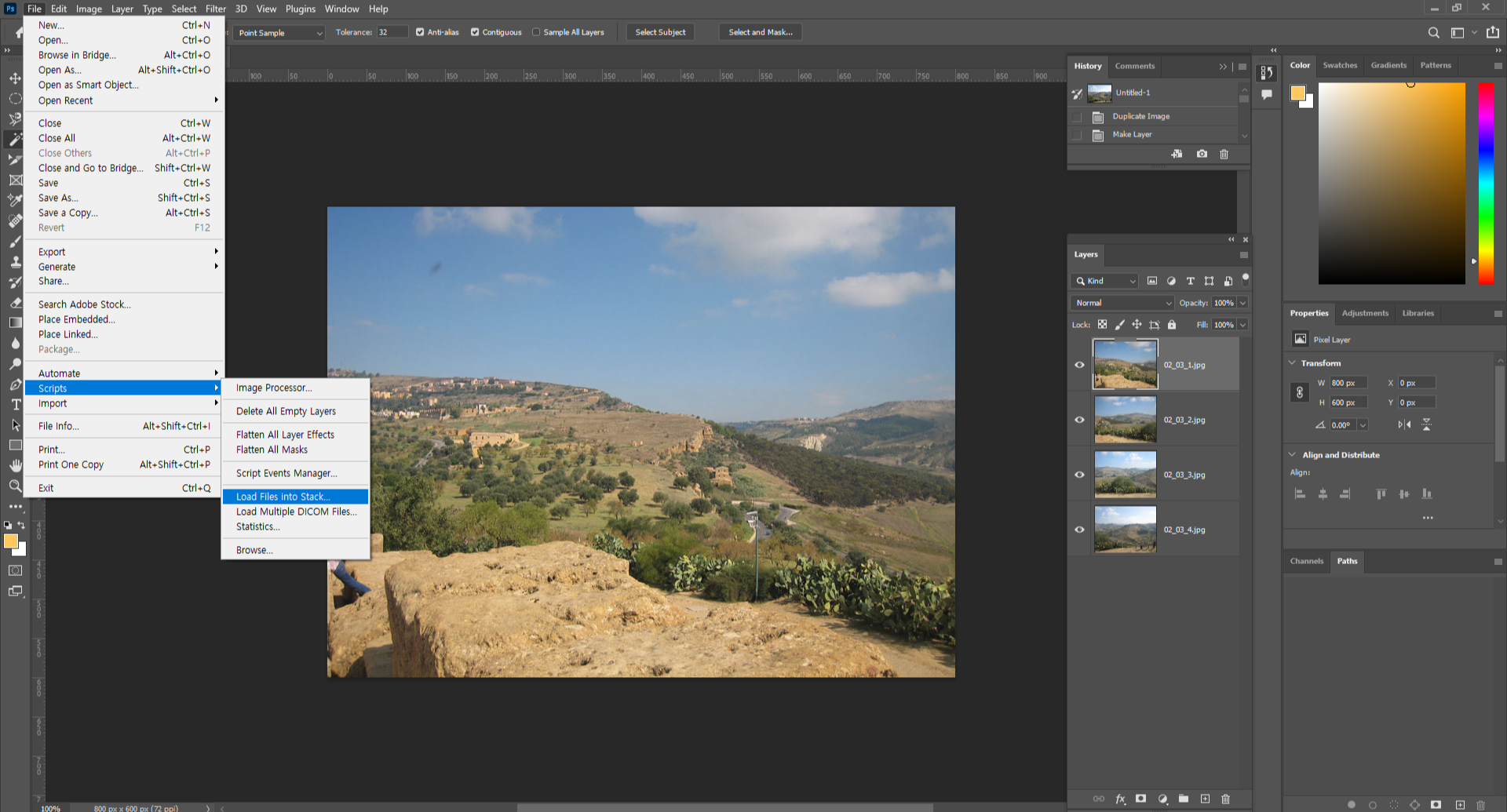Click the Select Subject button

tap(660, 32)
